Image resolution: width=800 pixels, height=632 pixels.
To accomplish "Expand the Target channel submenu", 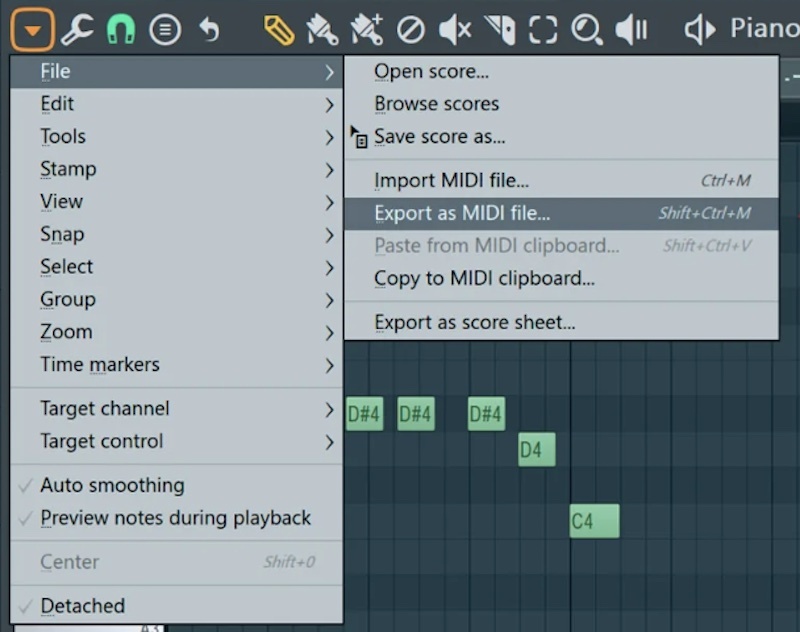I will 105,409.
